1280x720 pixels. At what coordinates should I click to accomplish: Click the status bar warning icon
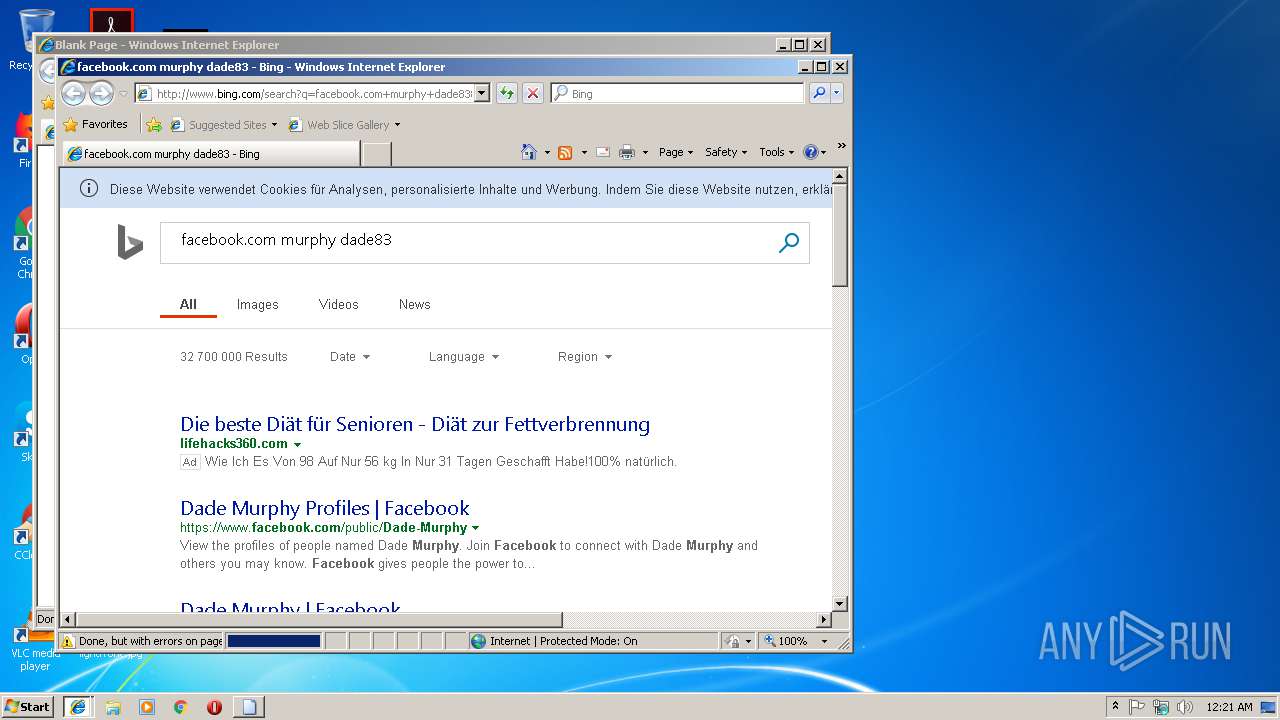coord(68,642)
